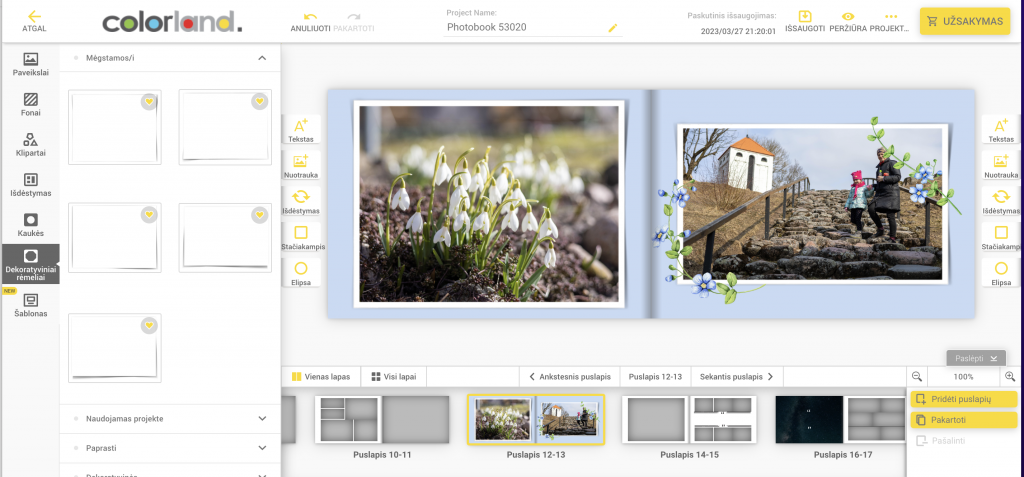The image size is (1024, 477).
Task: Duplicate spread with yellow Pakartoti button
Action: click(964, 419)
